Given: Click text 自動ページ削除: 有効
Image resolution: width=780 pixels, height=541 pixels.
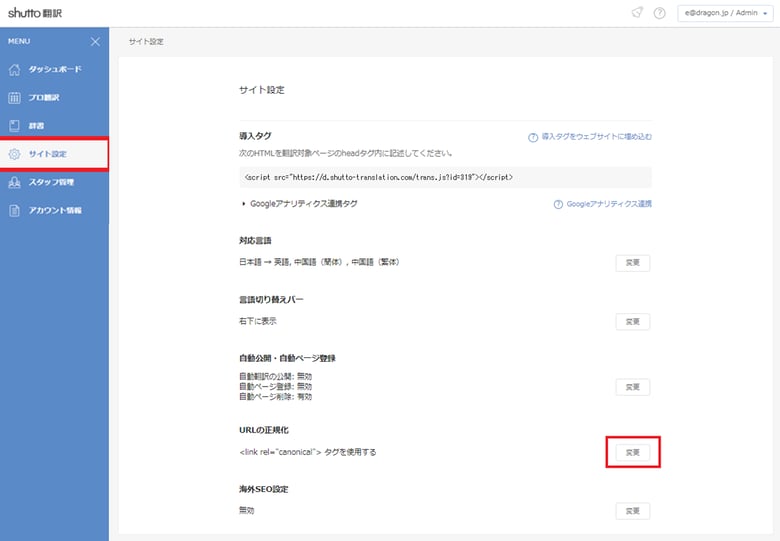Looking at the screenshot, I should pos(276,396).
